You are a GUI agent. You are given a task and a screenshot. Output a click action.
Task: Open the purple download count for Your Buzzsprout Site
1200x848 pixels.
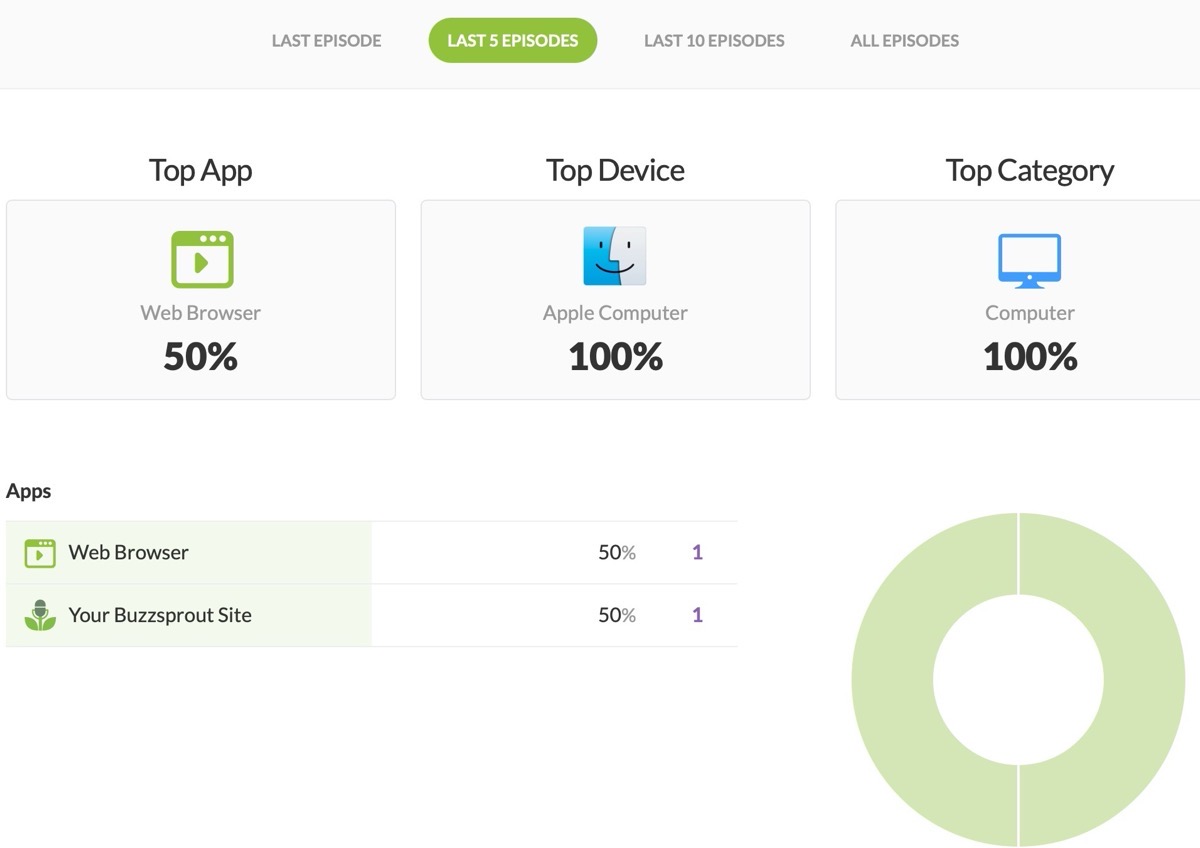pos(697,615)
